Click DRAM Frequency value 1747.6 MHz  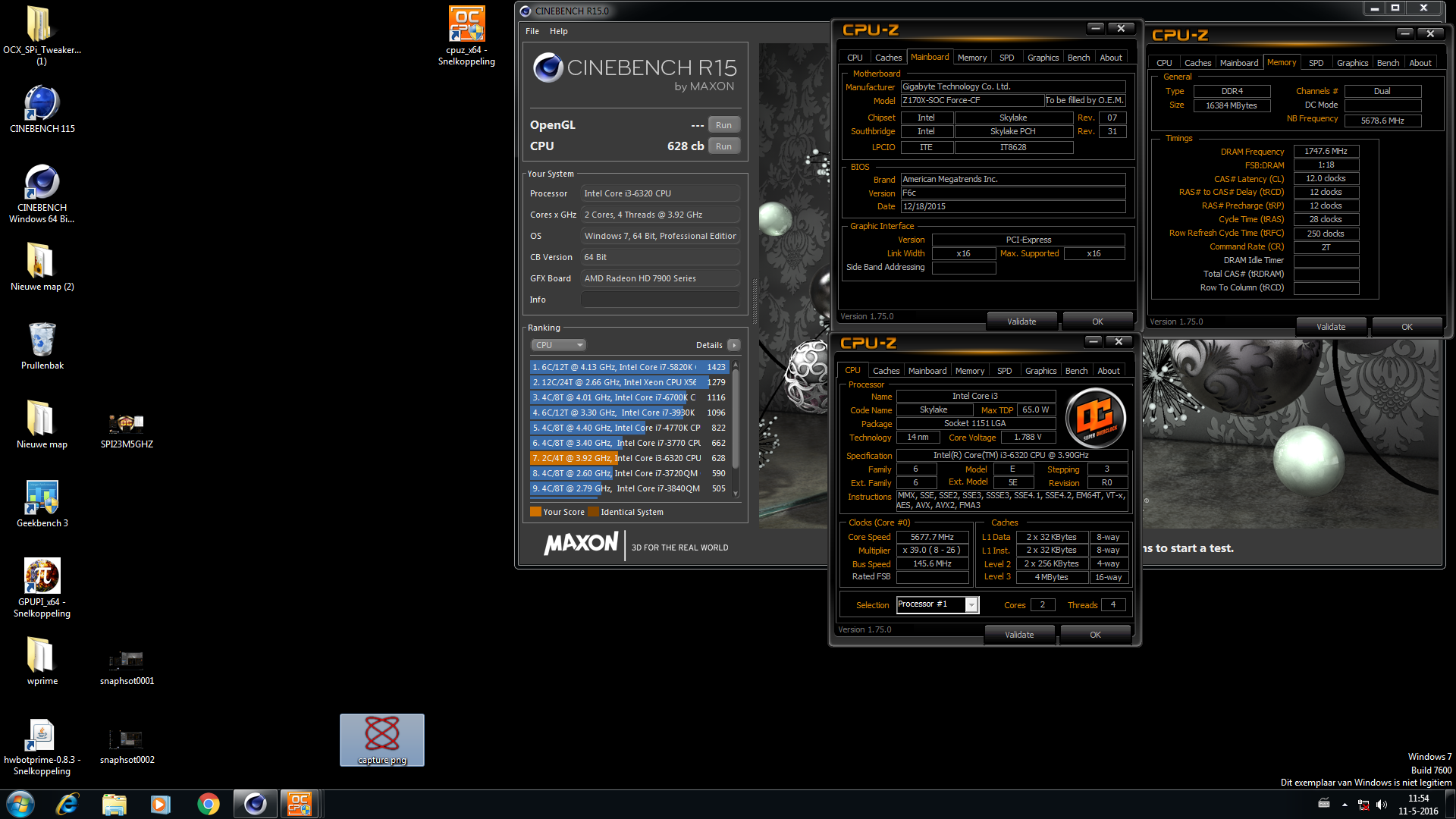click(1326, 152)
